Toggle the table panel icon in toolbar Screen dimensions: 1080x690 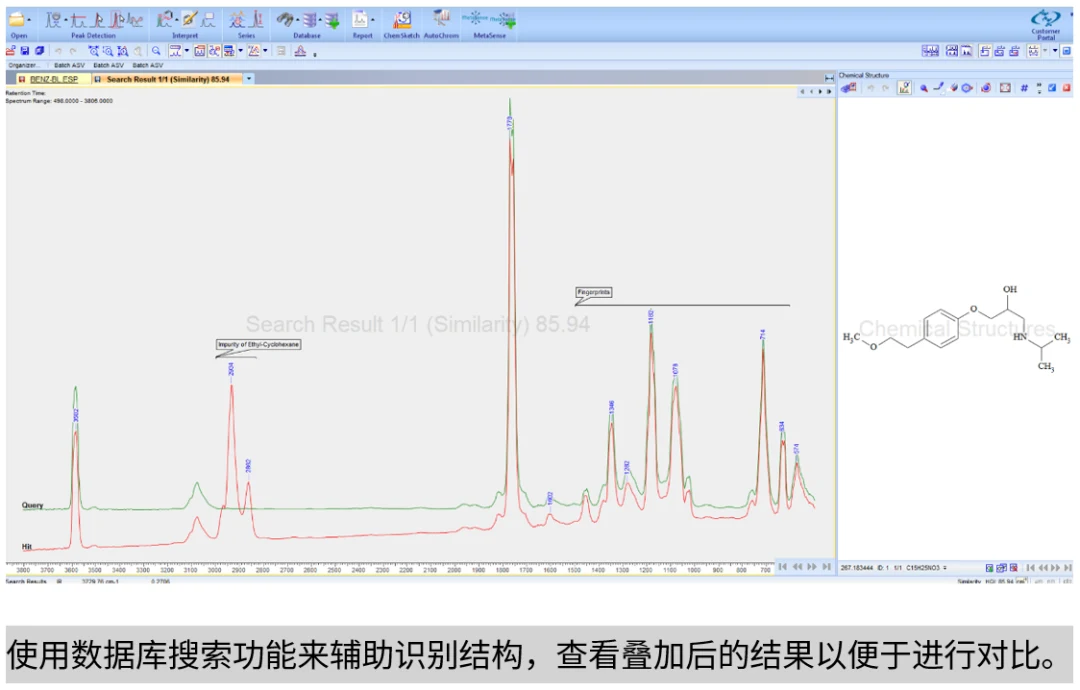[x=229, y=51]
